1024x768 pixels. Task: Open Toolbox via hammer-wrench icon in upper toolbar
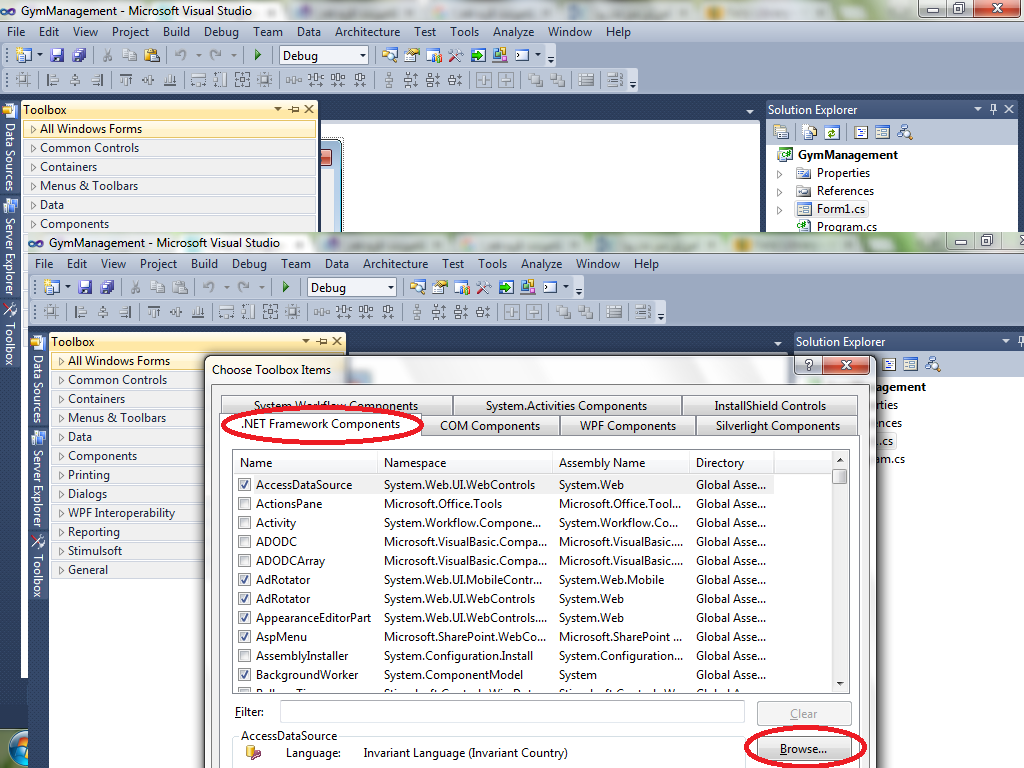point(456,56)
